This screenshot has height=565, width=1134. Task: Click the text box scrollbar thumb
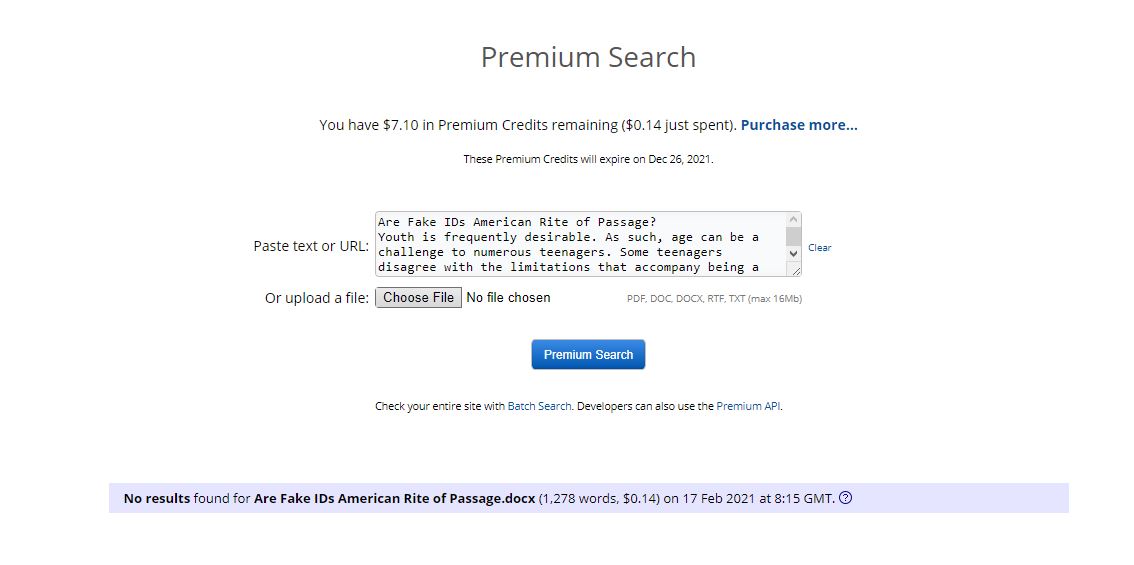(794, 236)
